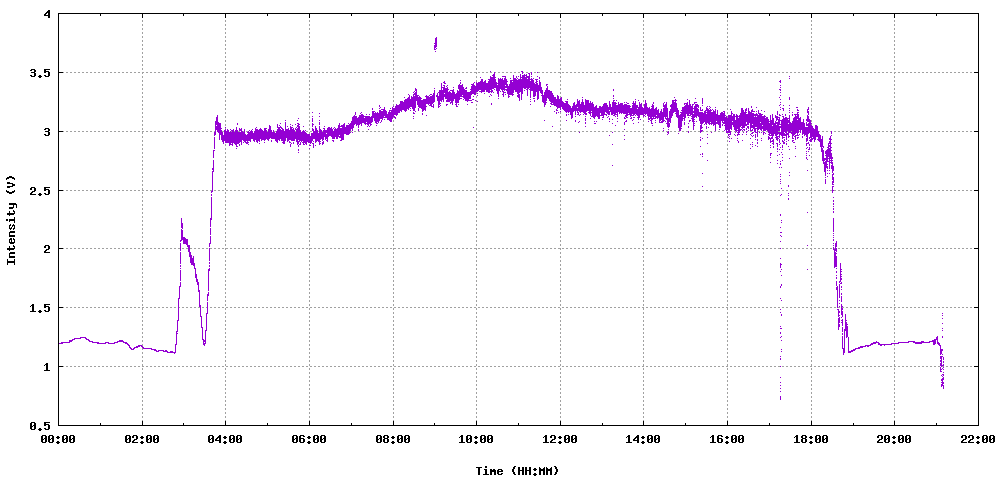Click the 12:00 time axis label
This screenshot has height=480, width=1000.
(x=559, y=439)
